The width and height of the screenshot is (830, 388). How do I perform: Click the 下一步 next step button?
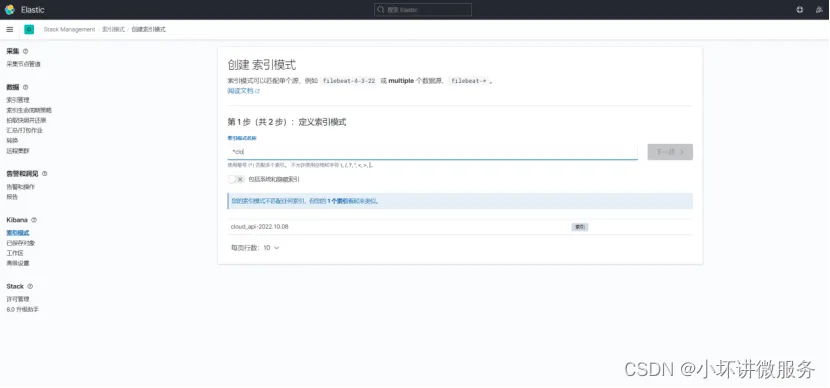point(670,152)
